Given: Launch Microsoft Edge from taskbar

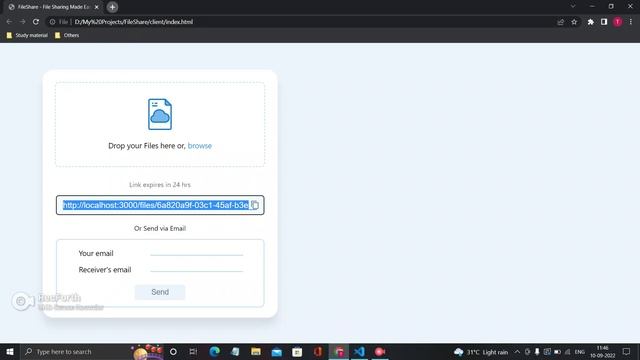Looking at the screenshot, I should 215,351.
